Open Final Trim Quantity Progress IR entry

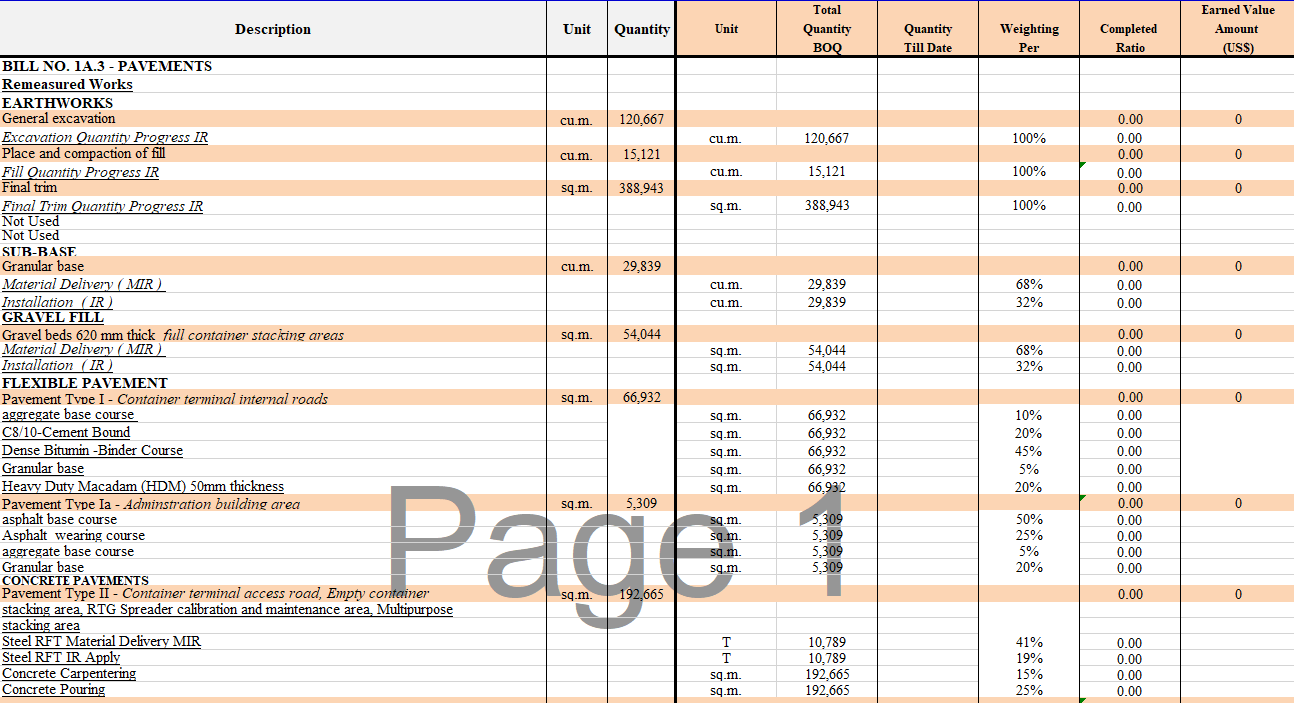coord(102,206)
